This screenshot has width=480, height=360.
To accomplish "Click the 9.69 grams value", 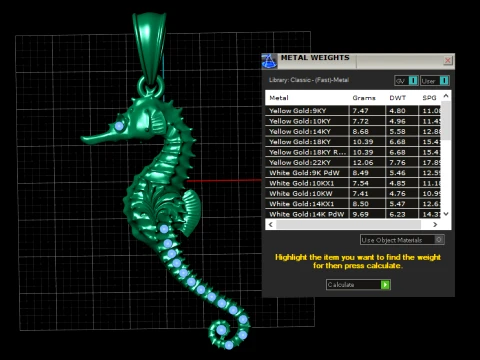I will pos(360,214).
